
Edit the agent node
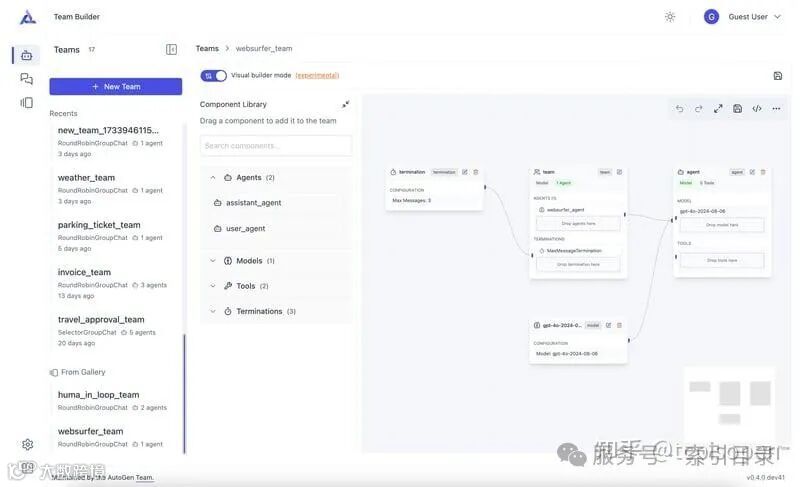pos(752,172)
